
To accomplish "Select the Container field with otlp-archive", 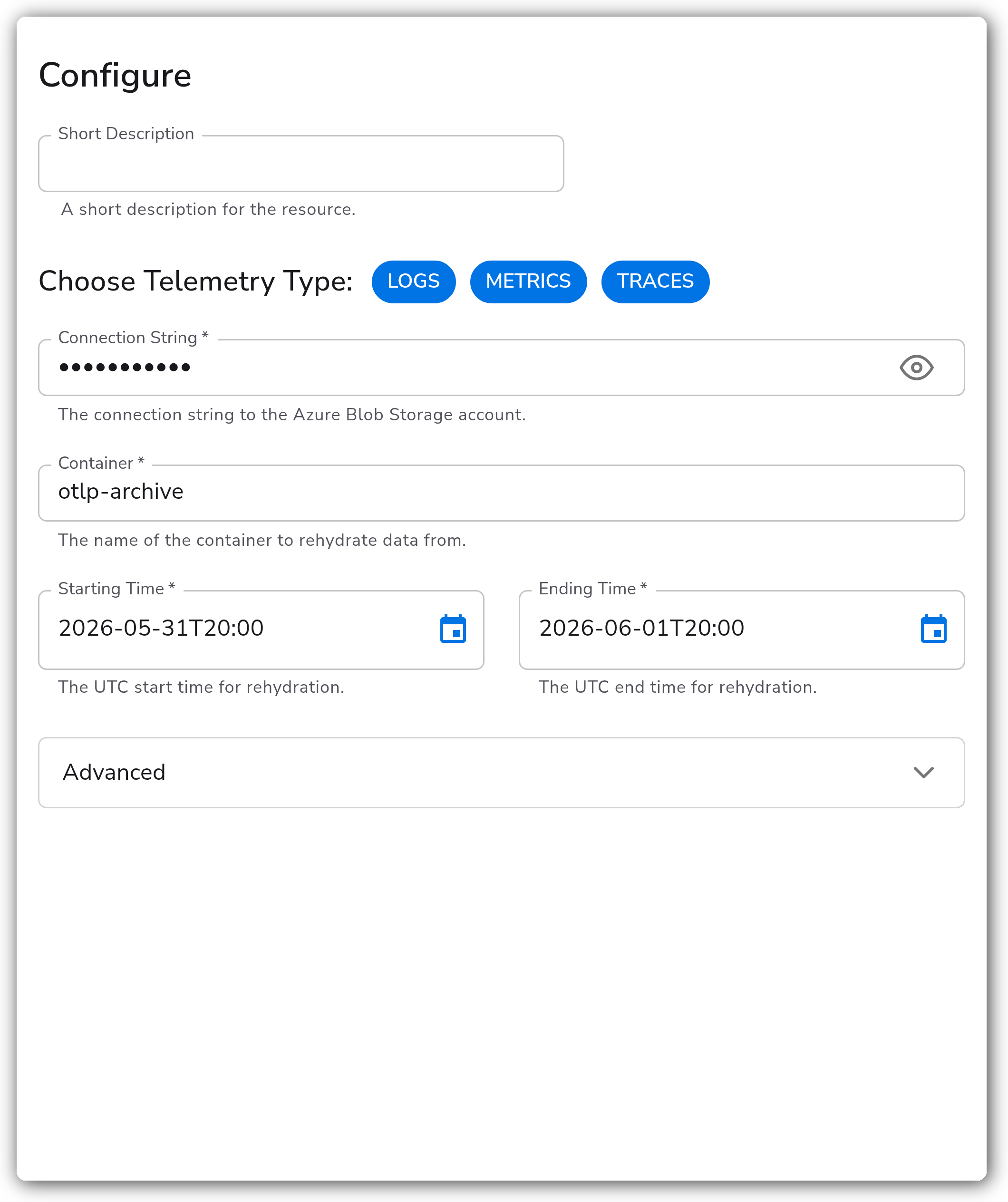I will coord(501,493).
